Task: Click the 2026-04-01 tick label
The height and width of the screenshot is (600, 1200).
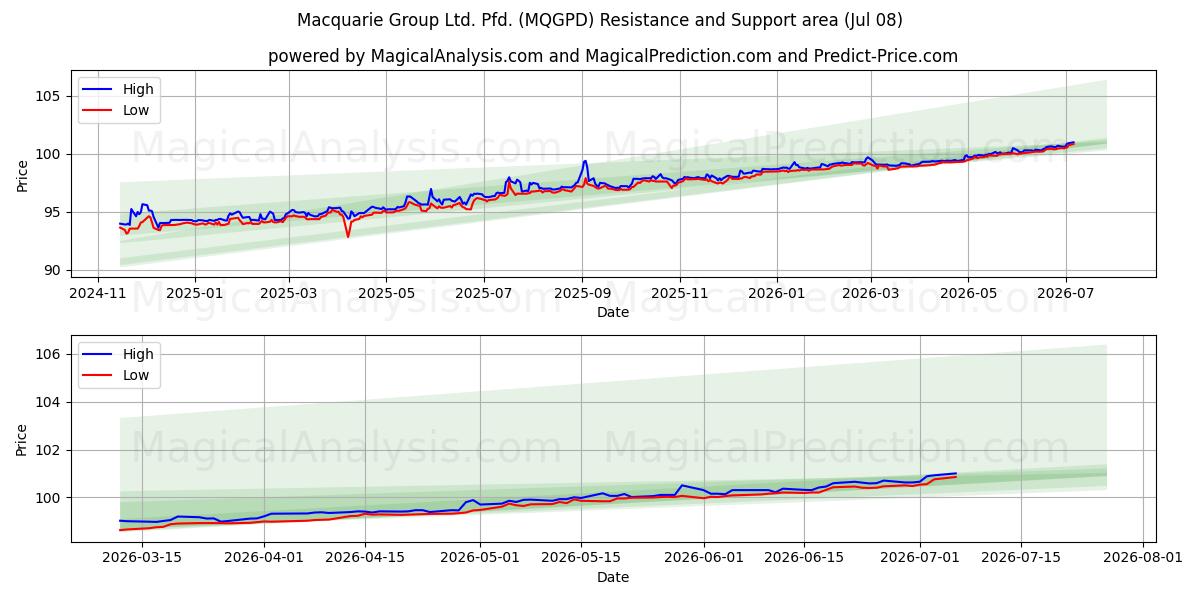Action: click(265, 558)
